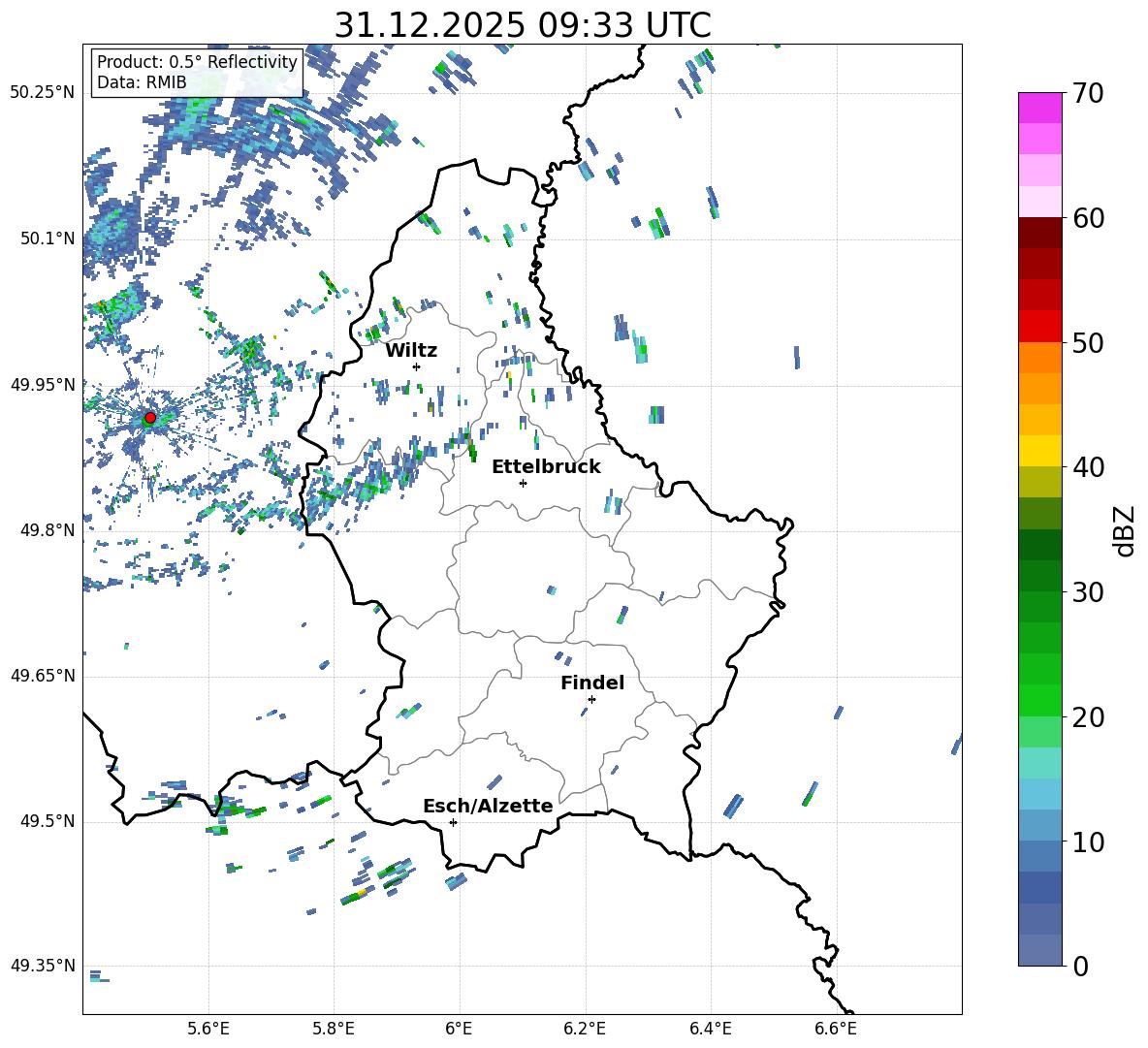Viewport: 1148px width, 1048px height.
Task: Click the Ettelbruck city label
Action: [546, 467]
